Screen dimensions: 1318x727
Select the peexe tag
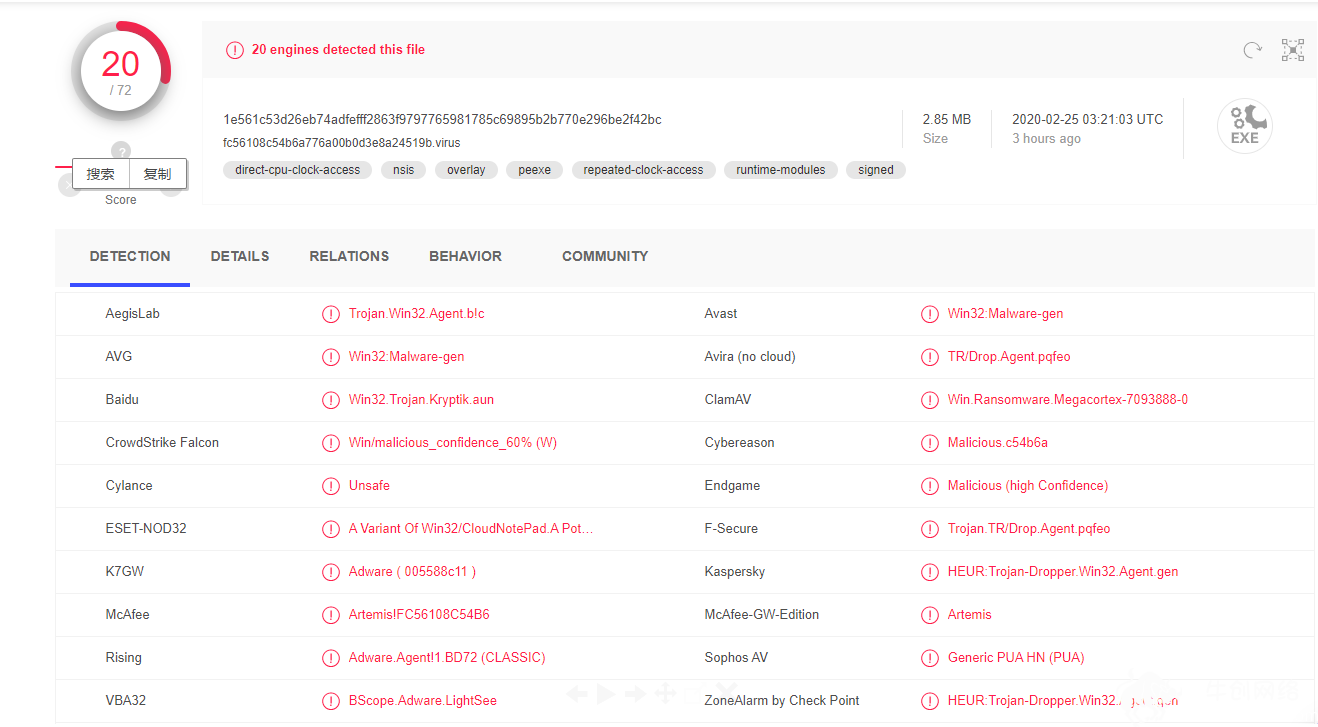point(535,170)
